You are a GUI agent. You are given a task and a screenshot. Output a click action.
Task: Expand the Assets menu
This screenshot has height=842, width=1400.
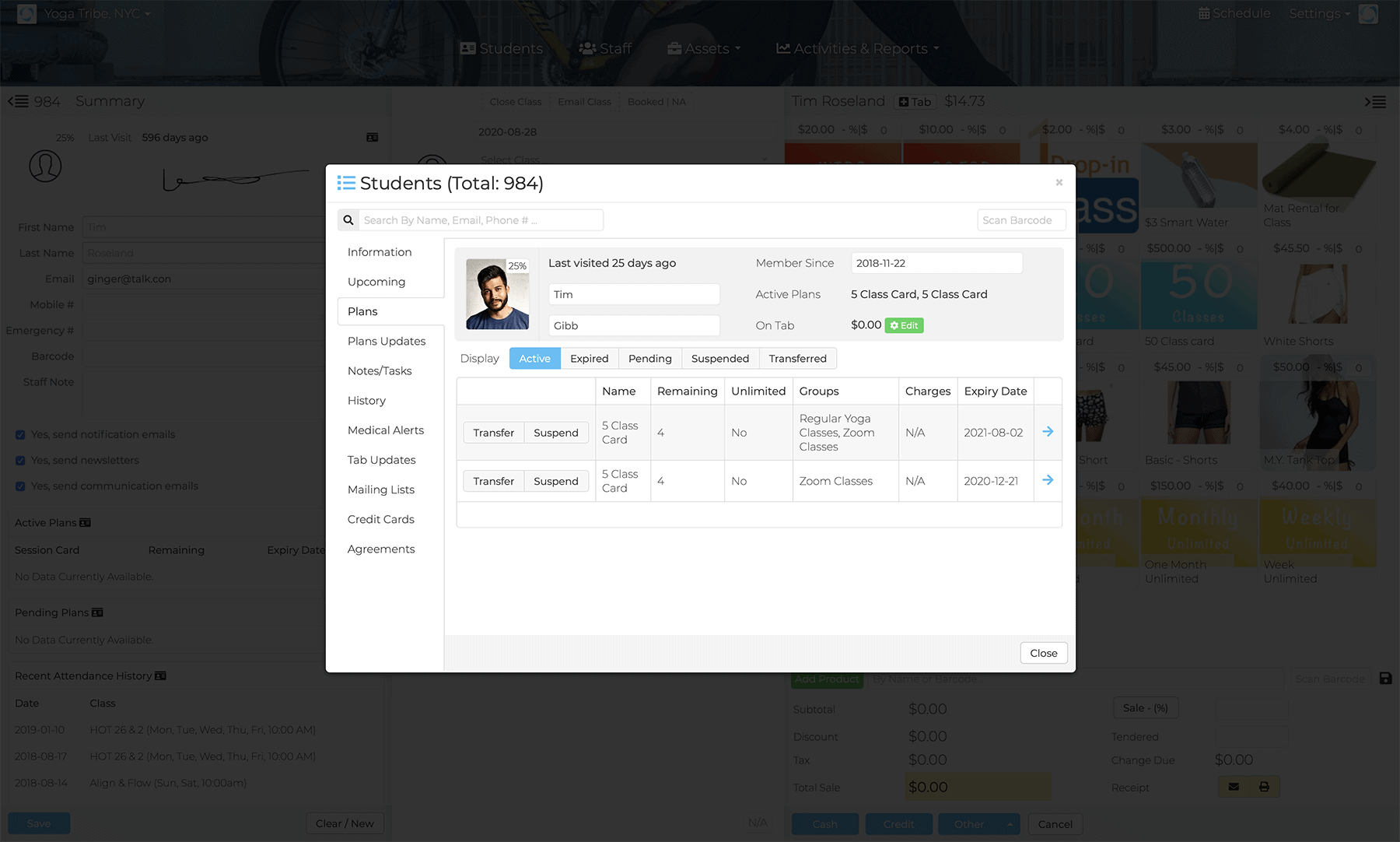tap(704, 48)
